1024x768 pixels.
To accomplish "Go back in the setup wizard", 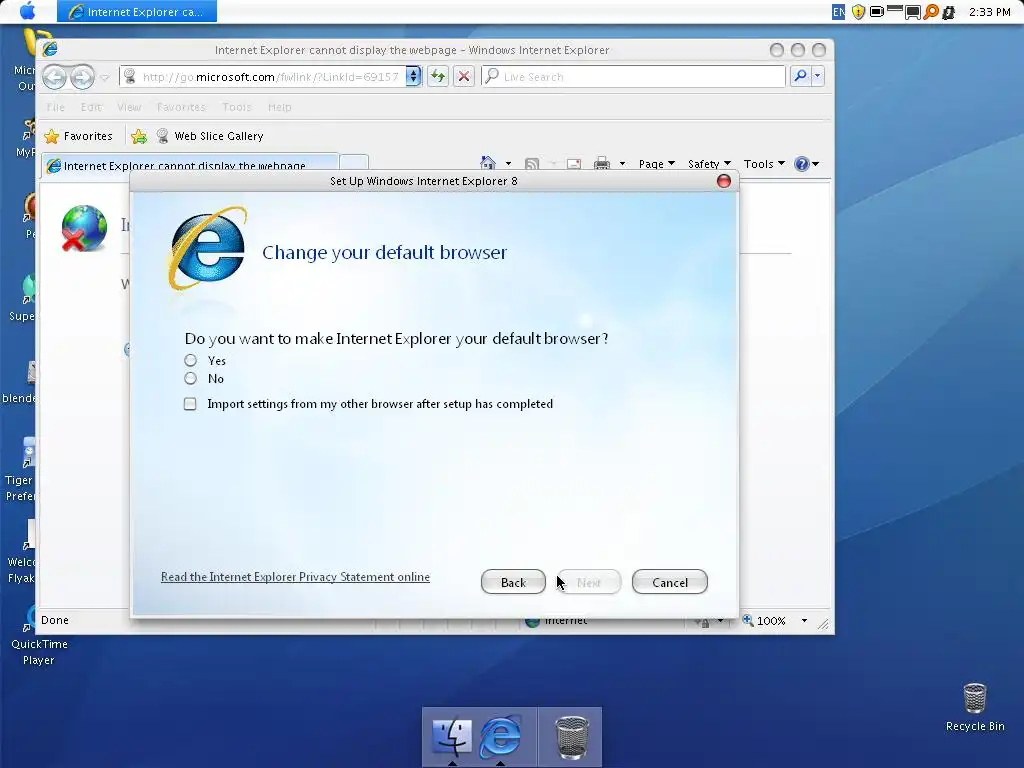I will pyautogui.click(x=513, y=583).
